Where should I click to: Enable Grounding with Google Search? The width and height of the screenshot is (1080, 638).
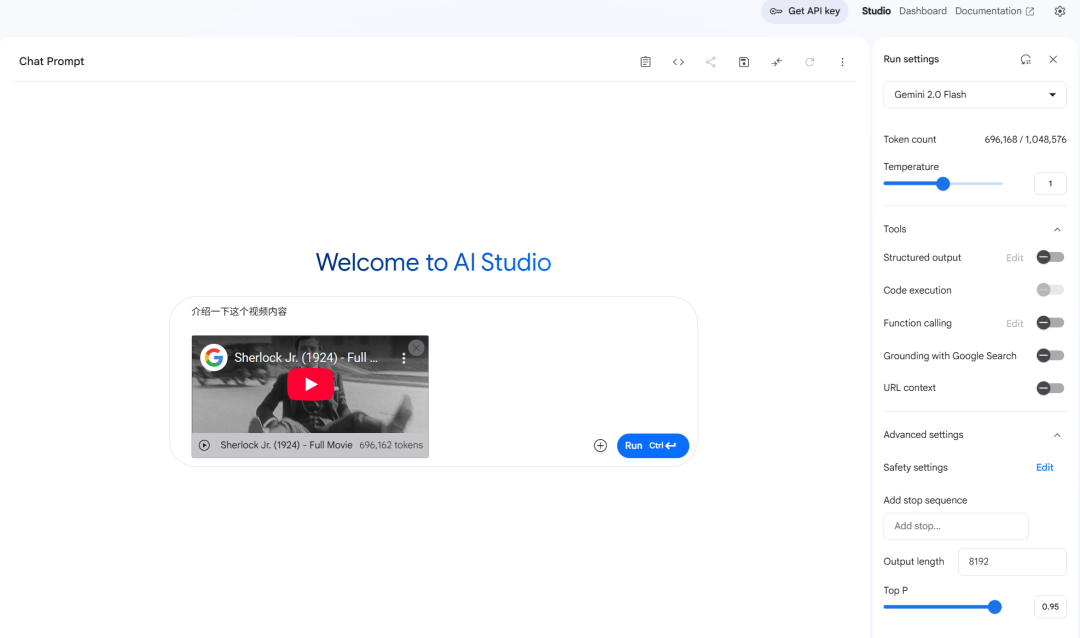(x=1049, y=355)
